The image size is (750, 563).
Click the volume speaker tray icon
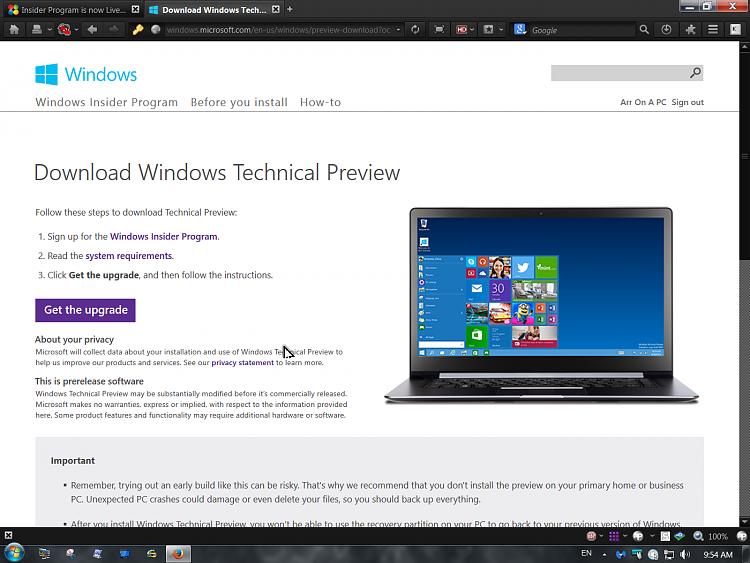click(685, 554)
